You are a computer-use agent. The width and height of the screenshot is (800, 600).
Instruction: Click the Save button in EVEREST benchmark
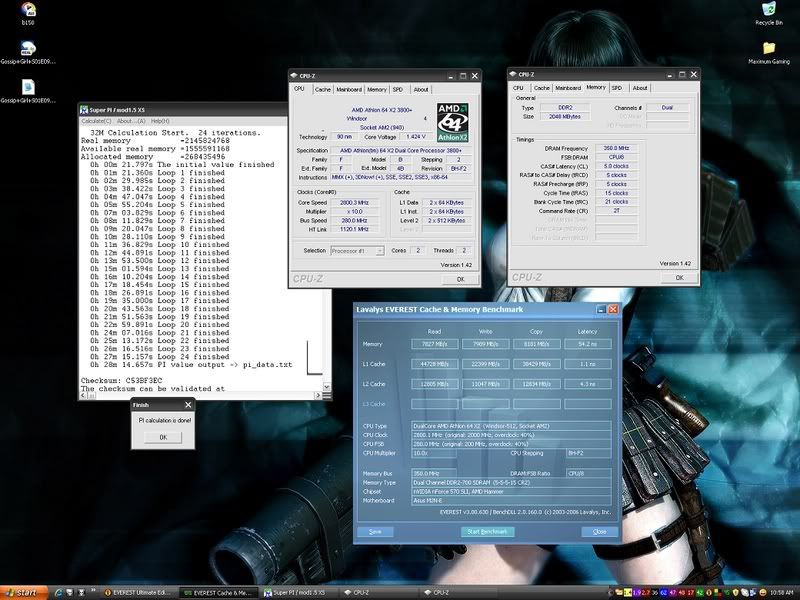(375, 531)
